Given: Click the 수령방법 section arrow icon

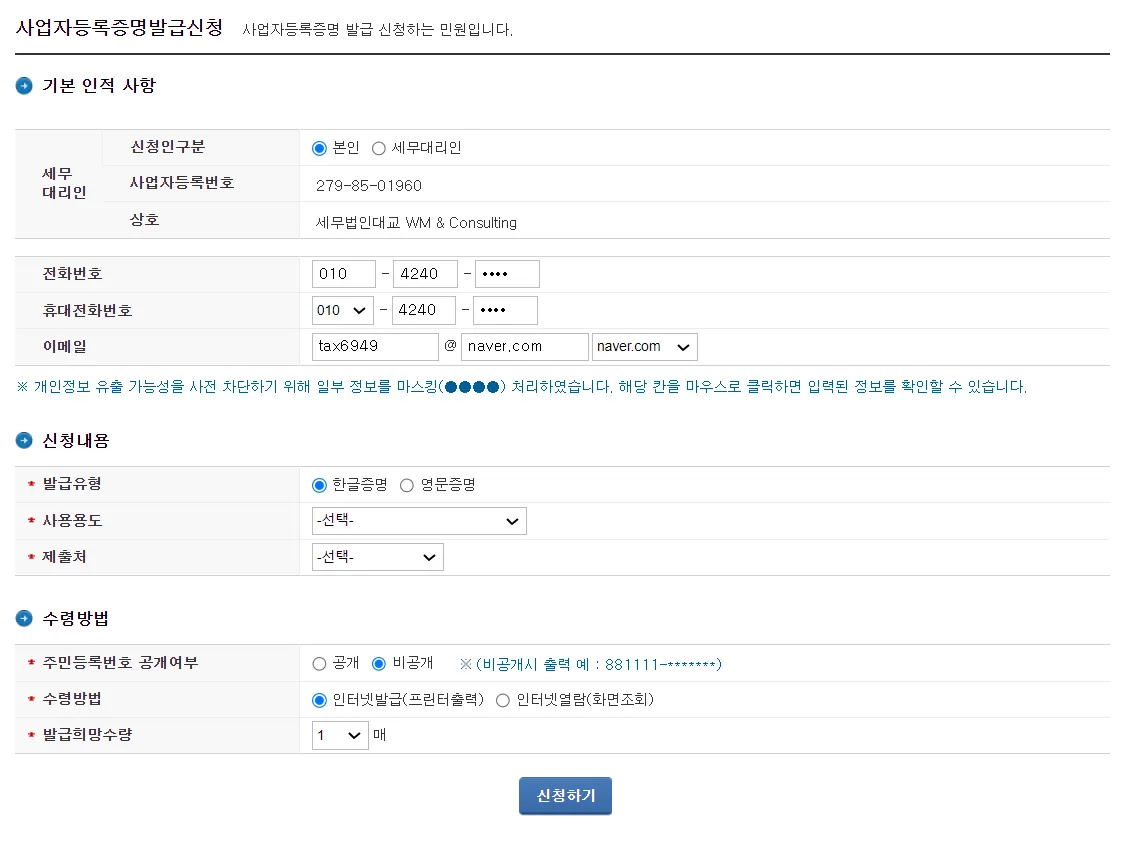Looking at the screenshot, I should coord(24,619).
